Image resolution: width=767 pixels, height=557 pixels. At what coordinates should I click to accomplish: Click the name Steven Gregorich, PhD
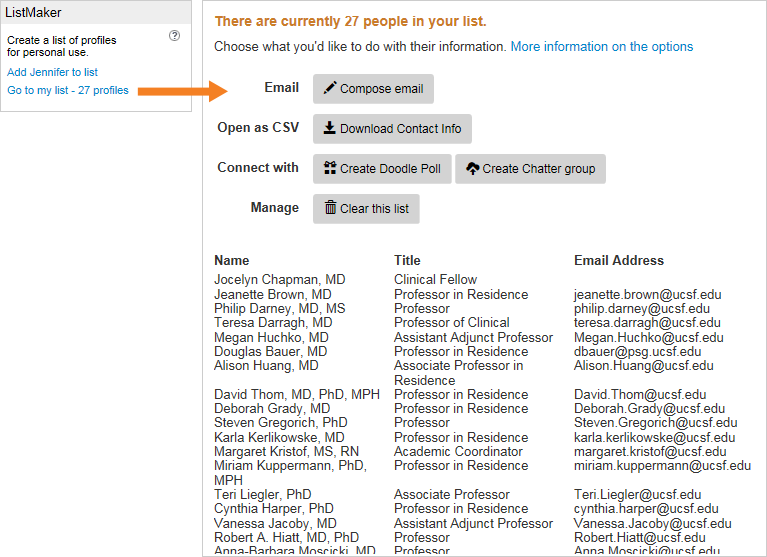(x=281, y=423)
